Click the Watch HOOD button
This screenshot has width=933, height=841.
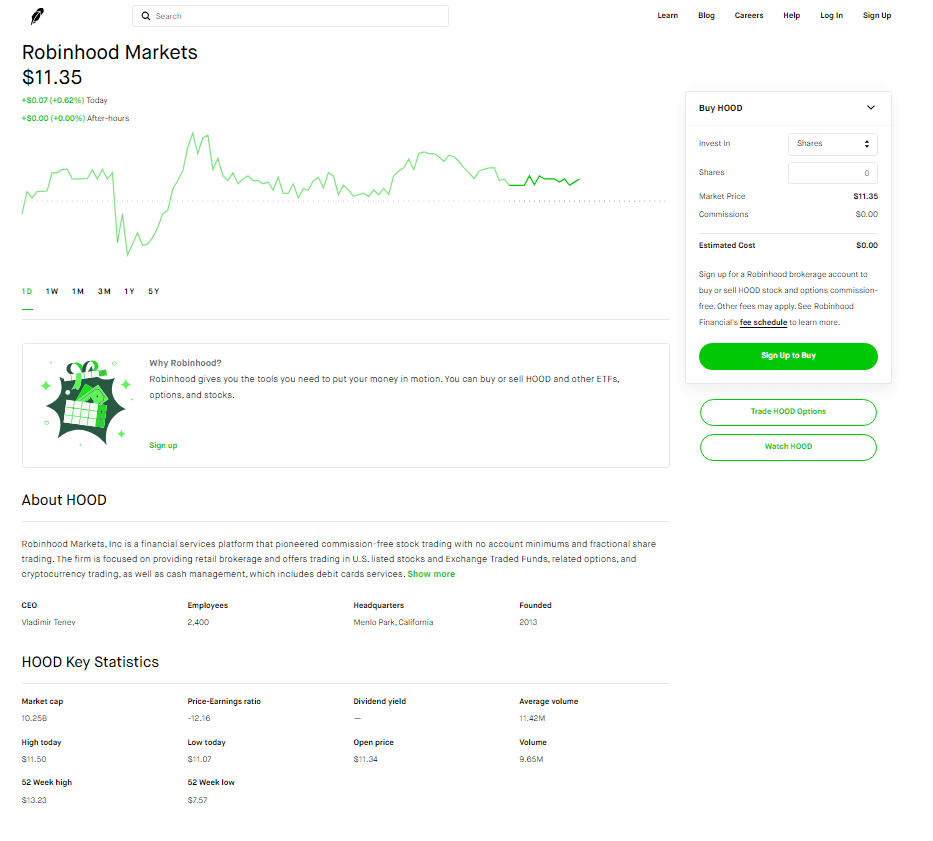coord(788,447)
